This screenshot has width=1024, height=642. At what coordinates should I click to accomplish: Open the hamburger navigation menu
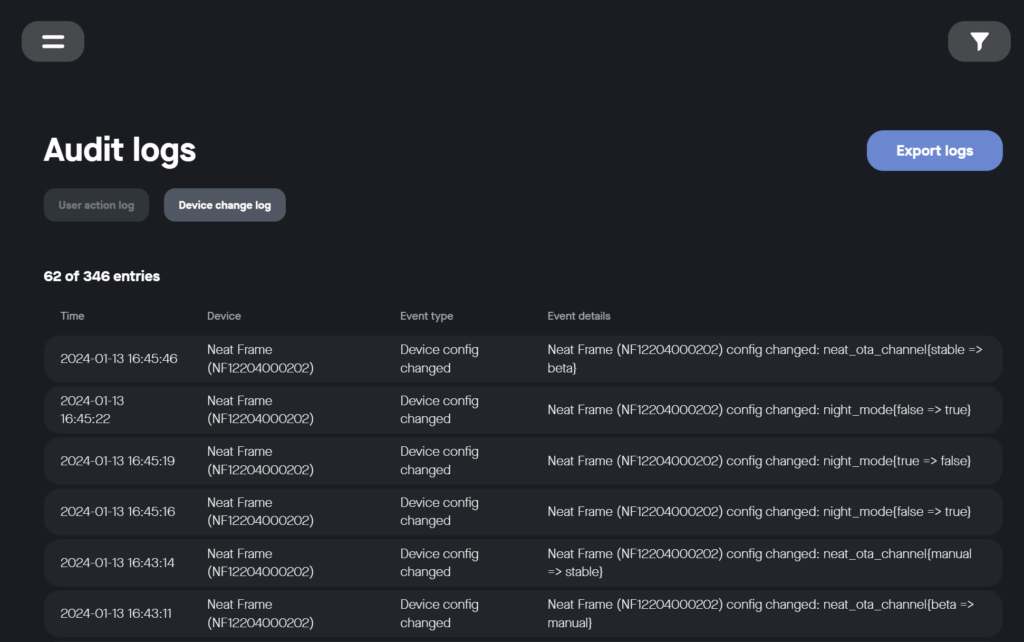(53, 42)
